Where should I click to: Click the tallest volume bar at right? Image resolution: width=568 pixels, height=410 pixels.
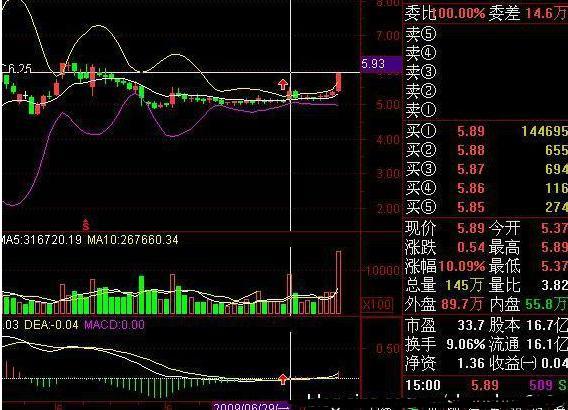(338, 282)
